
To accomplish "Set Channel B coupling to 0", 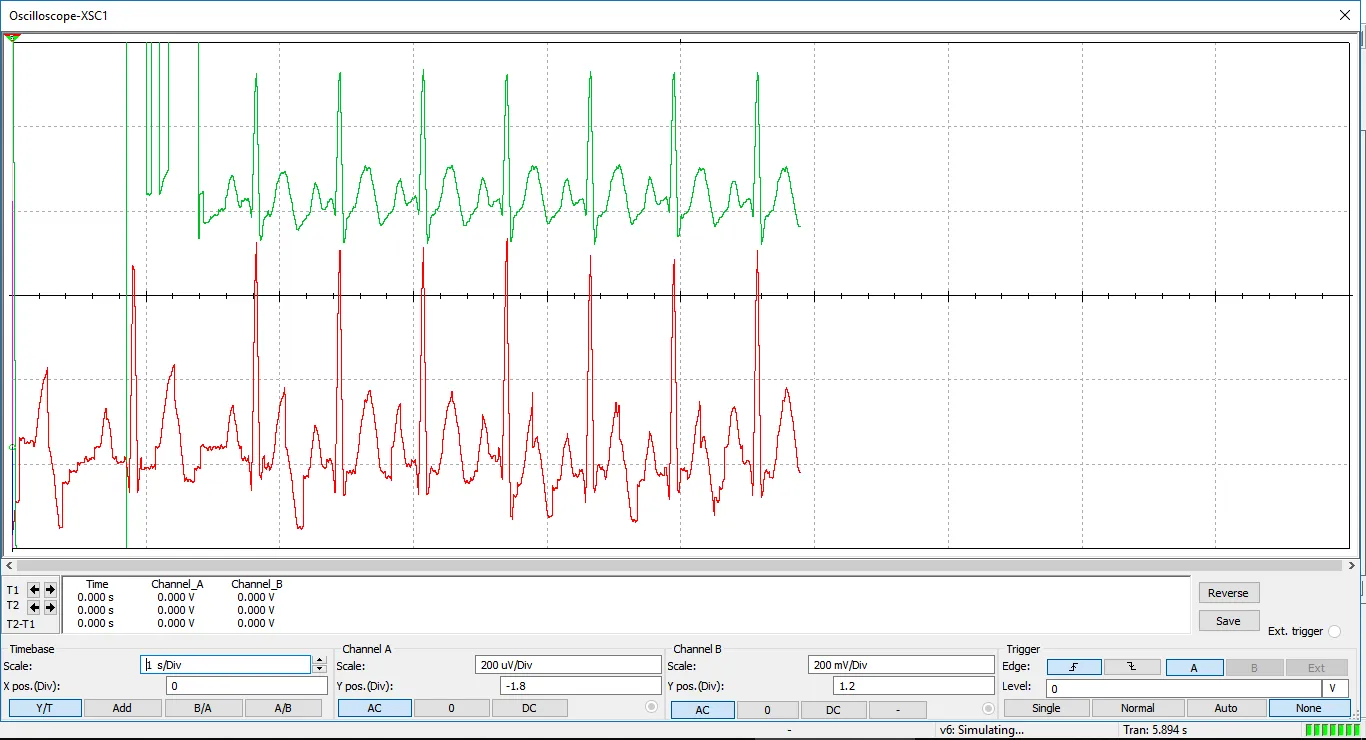I will [767, 710].
